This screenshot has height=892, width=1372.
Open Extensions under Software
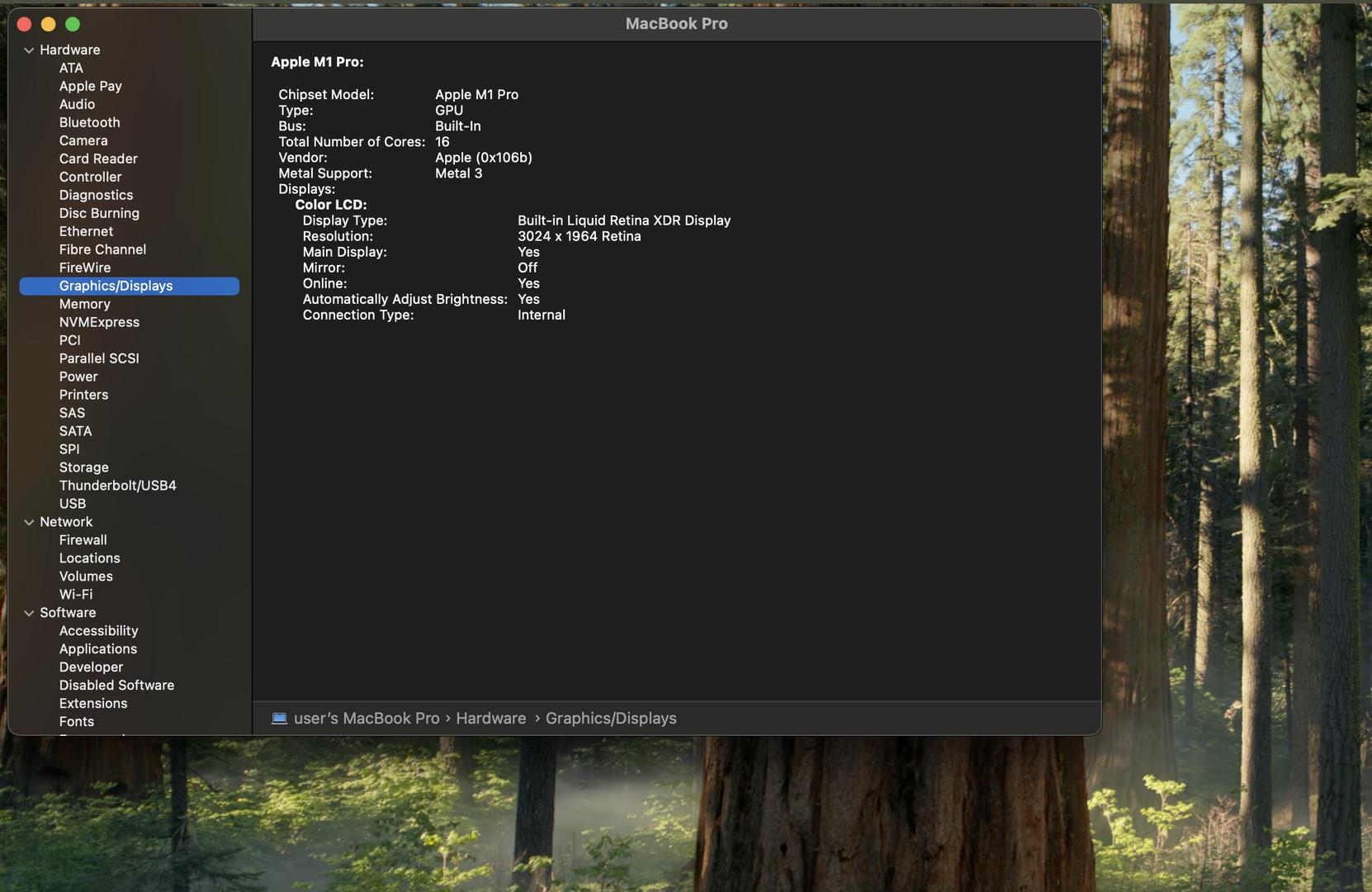92,704
